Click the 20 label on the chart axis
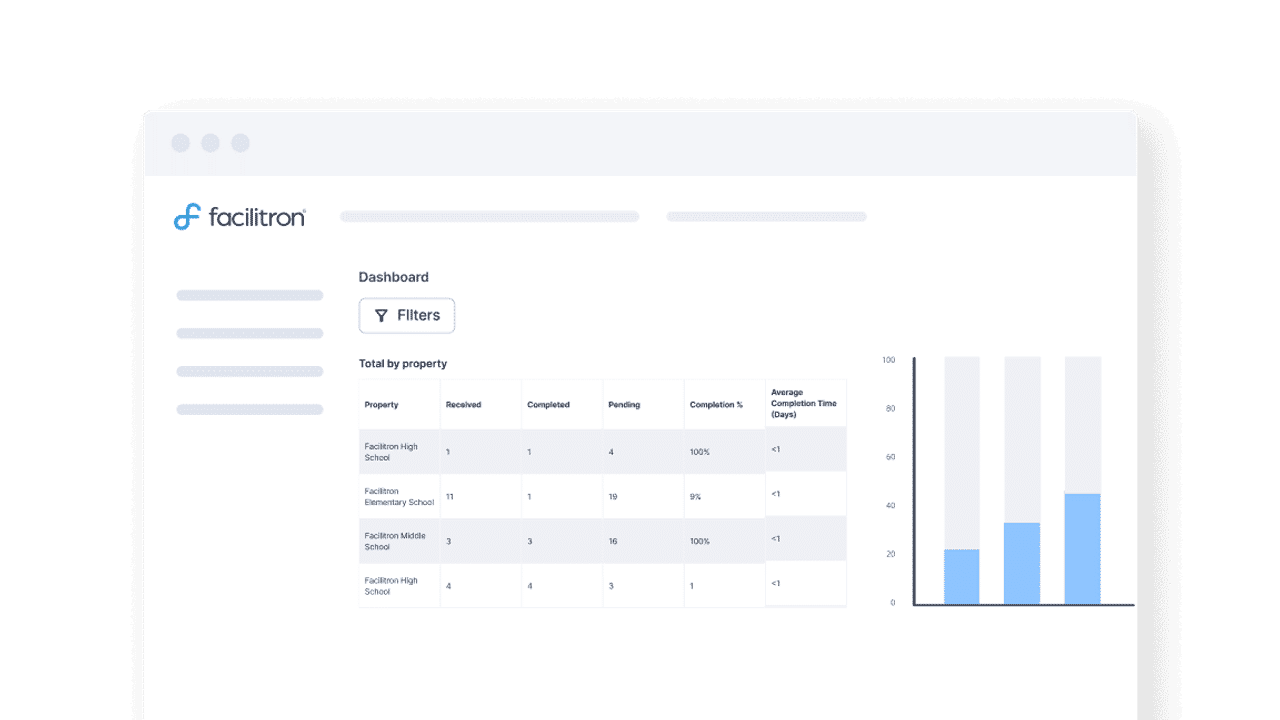Image resolution: width=1280 pixels, height=720 pixels. click(x=890, y=554)
